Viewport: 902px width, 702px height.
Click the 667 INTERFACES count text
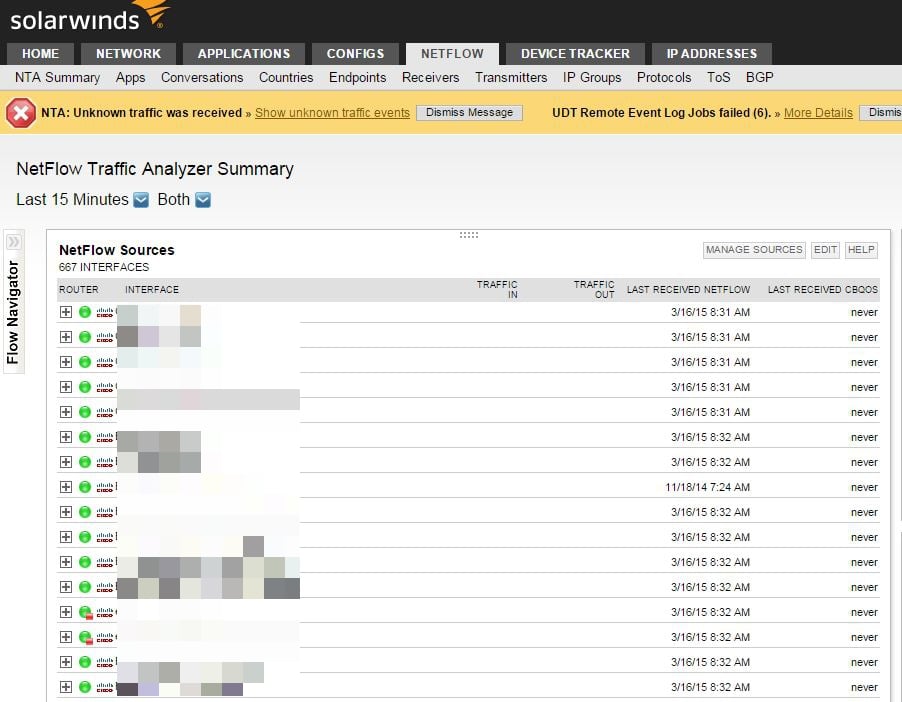104,267
